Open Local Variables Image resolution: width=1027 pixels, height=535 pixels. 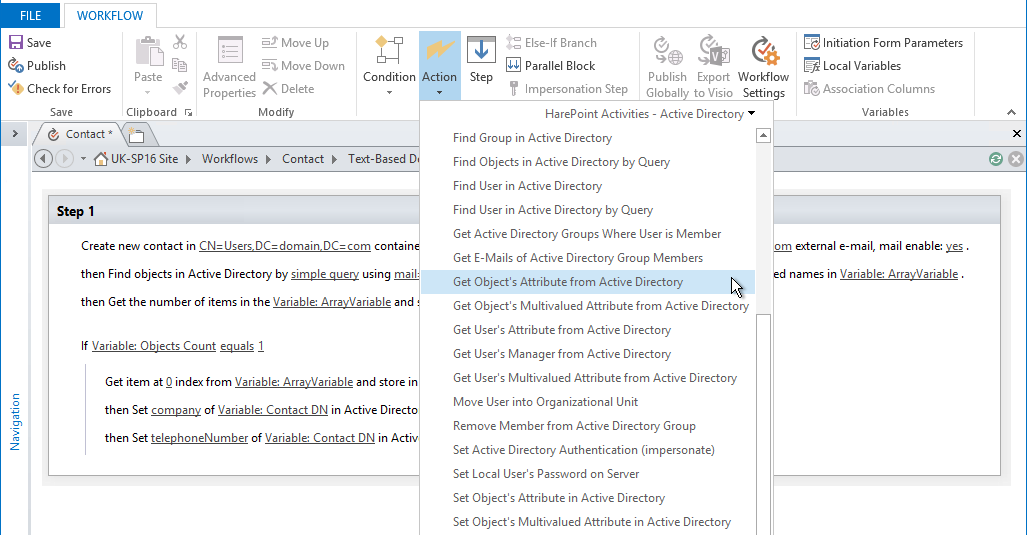[x=852, y=65]
